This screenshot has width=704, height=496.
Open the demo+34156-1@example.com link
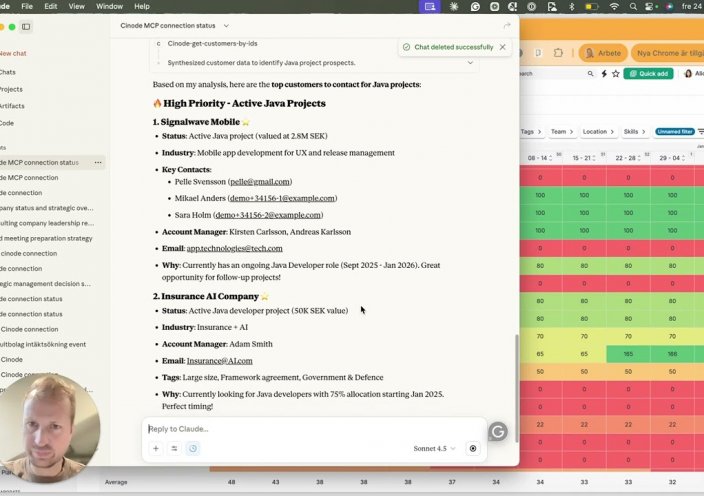(x=282, y=198)
